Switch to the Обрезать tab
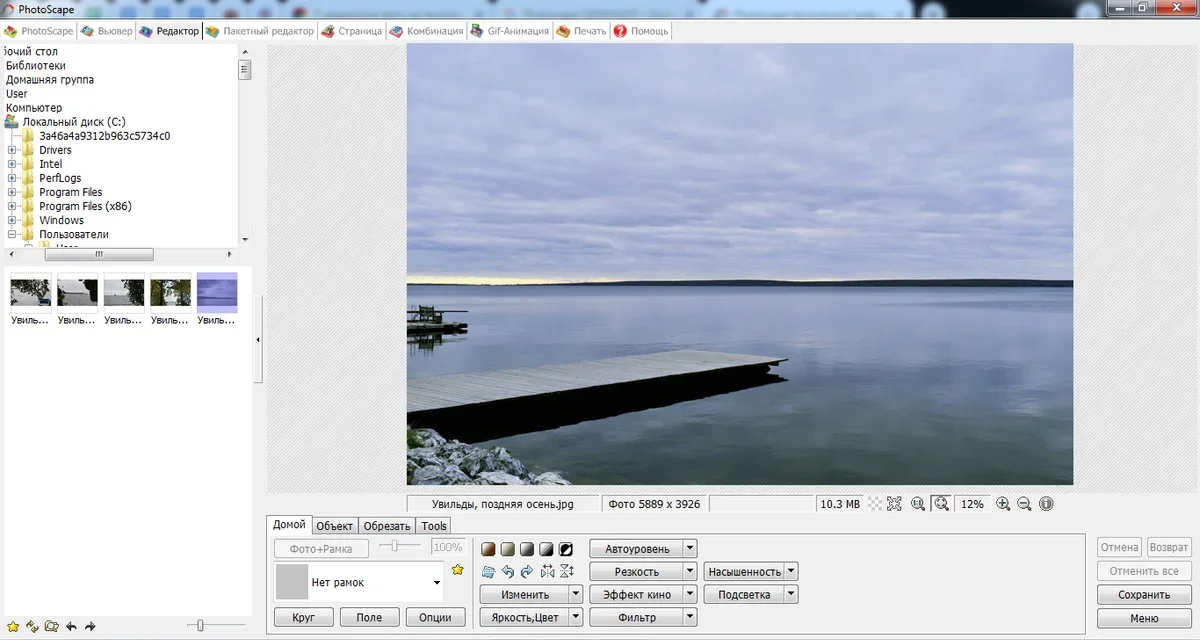 pyautogui.click(x=387, y=526)
